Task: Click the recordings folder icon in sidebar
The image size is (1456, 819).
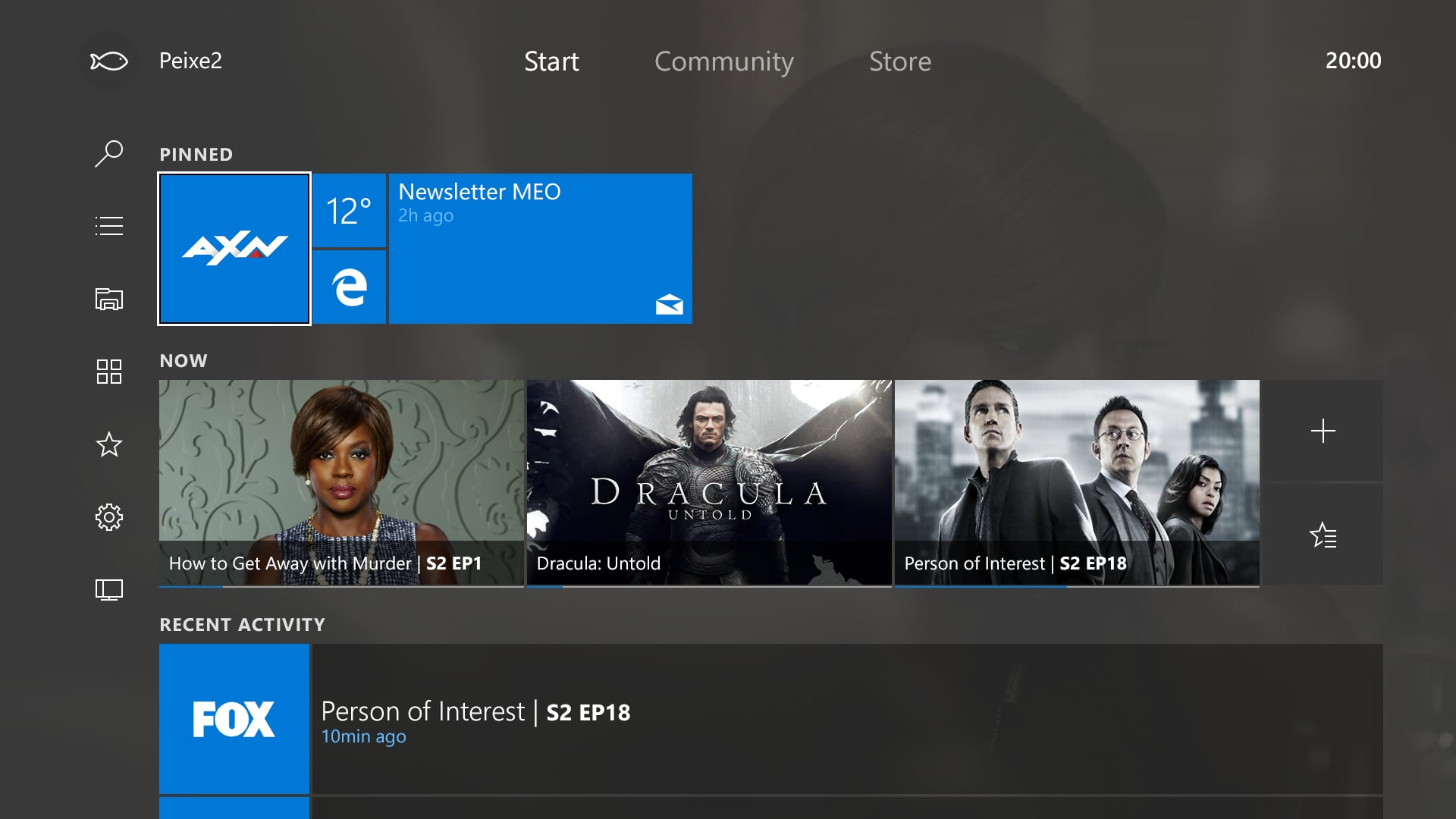Action: (x=109, y=299)
